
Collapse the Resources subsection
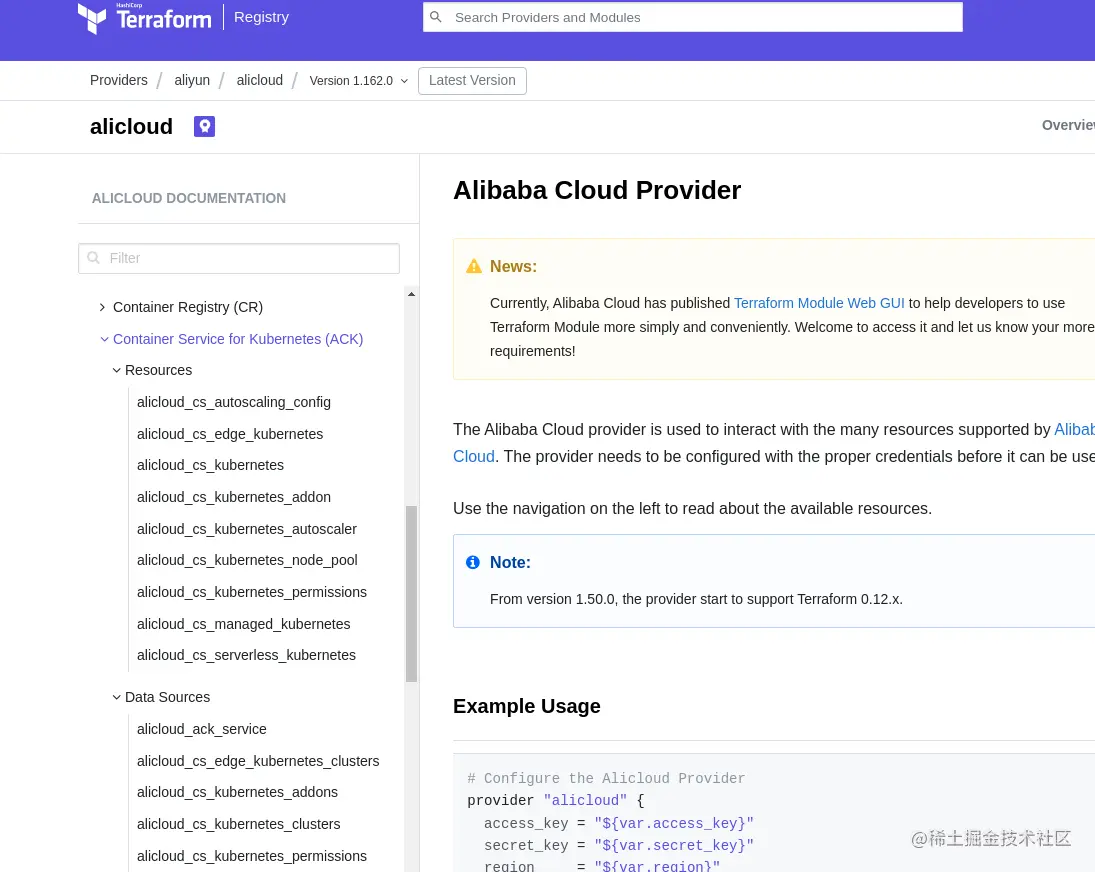(117, 370)
